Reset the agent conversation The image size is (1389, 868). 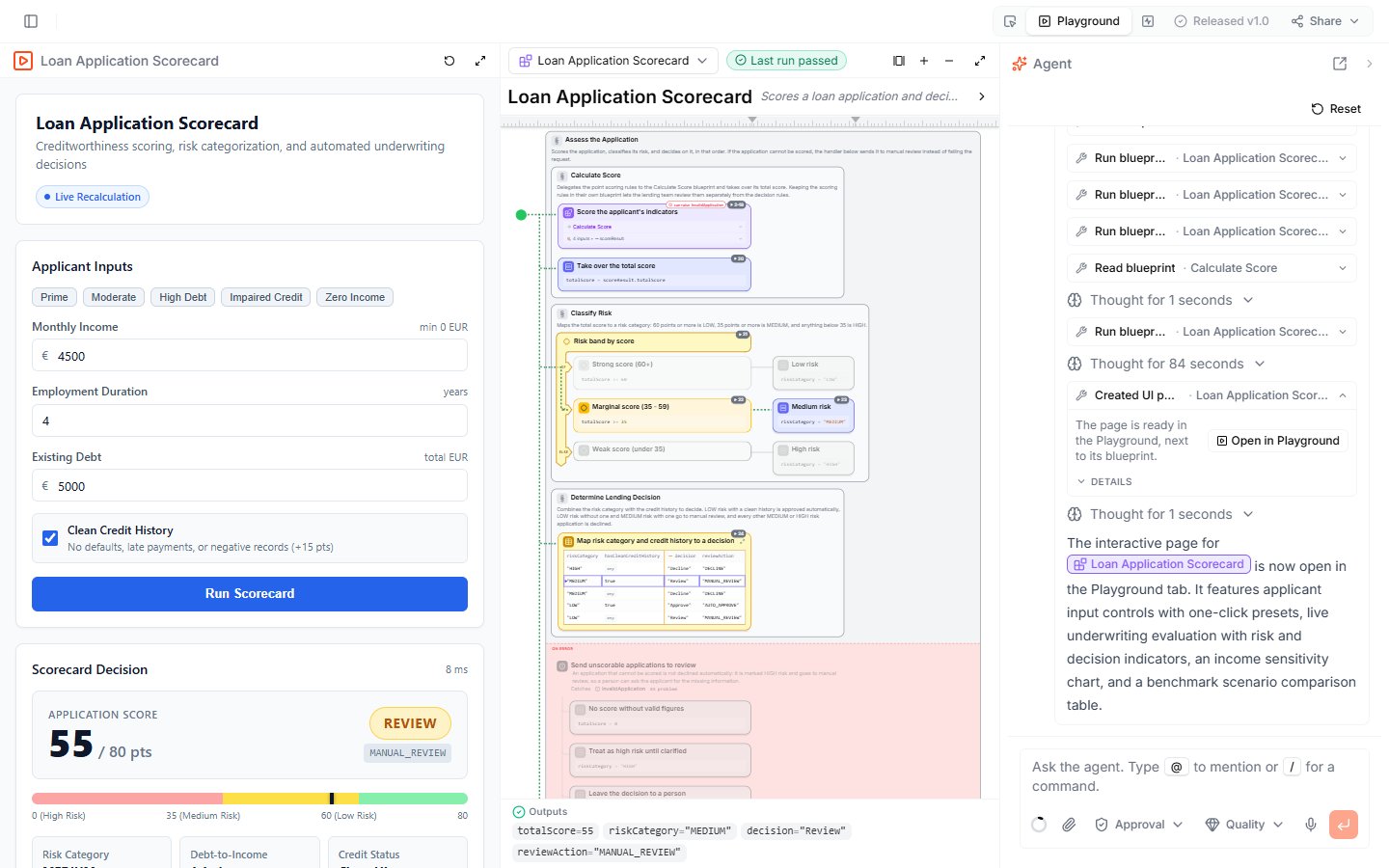1336,109
